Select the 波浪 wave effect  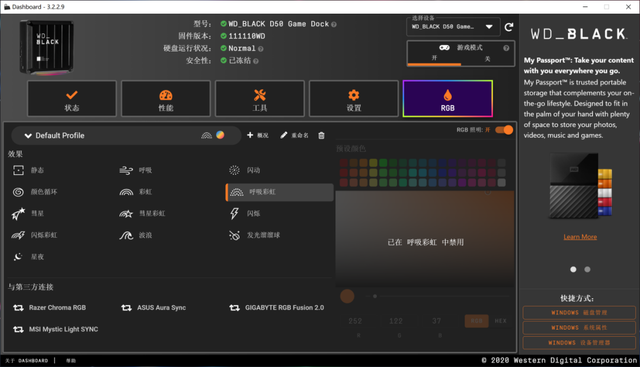(x=136, y=235)
